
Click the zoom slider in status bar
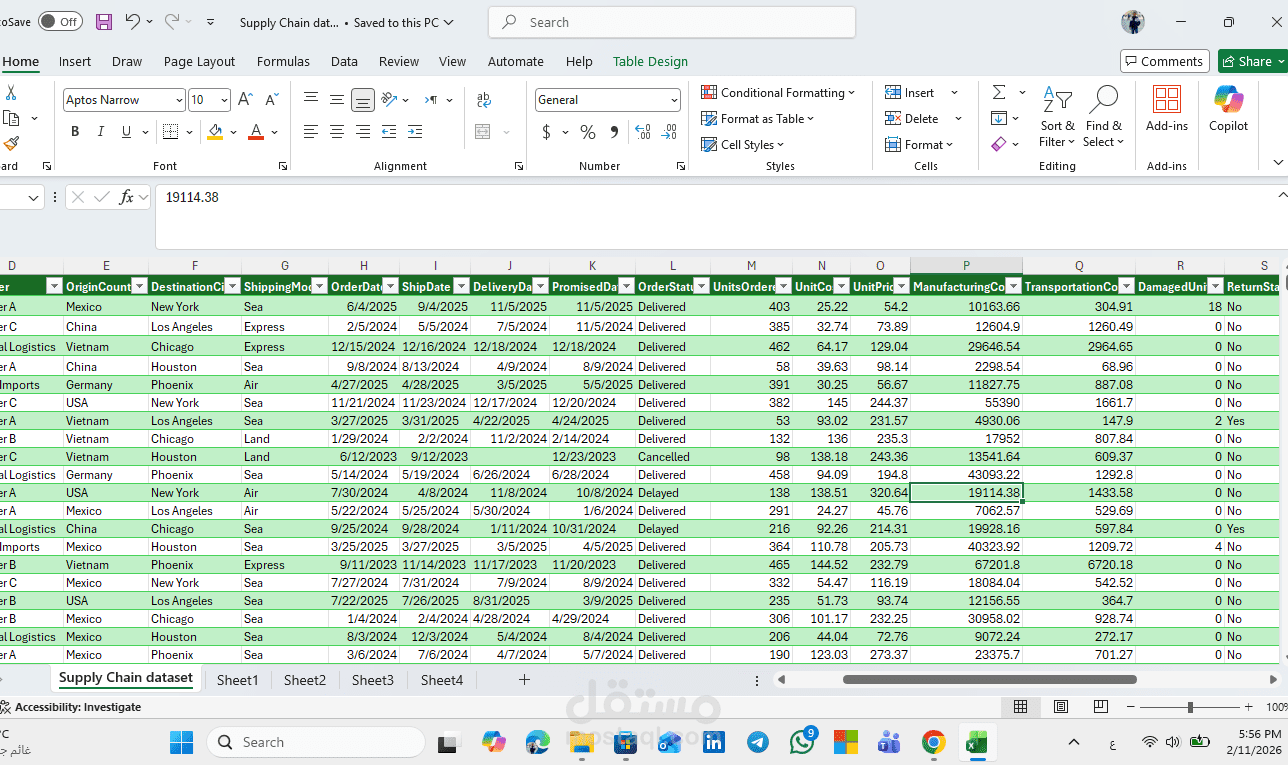click(x=1190, y=707)
